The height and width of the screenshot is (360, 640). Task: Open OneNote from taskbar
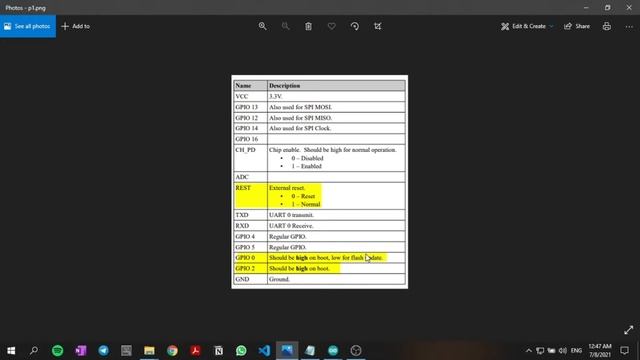pyautogui.click(x=80, y=350)
